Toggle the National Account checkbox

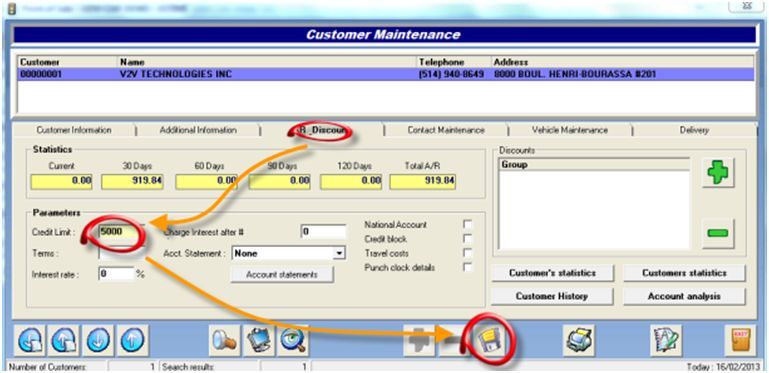468,224
